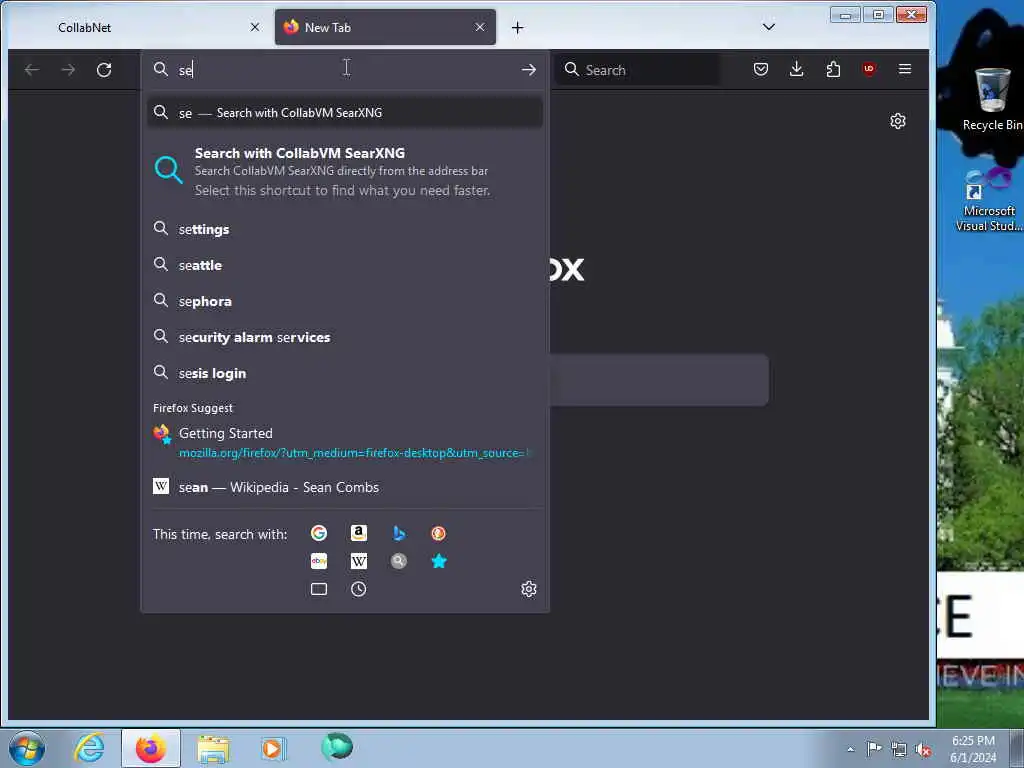Close the CollabNet tab

pos(255,27)
